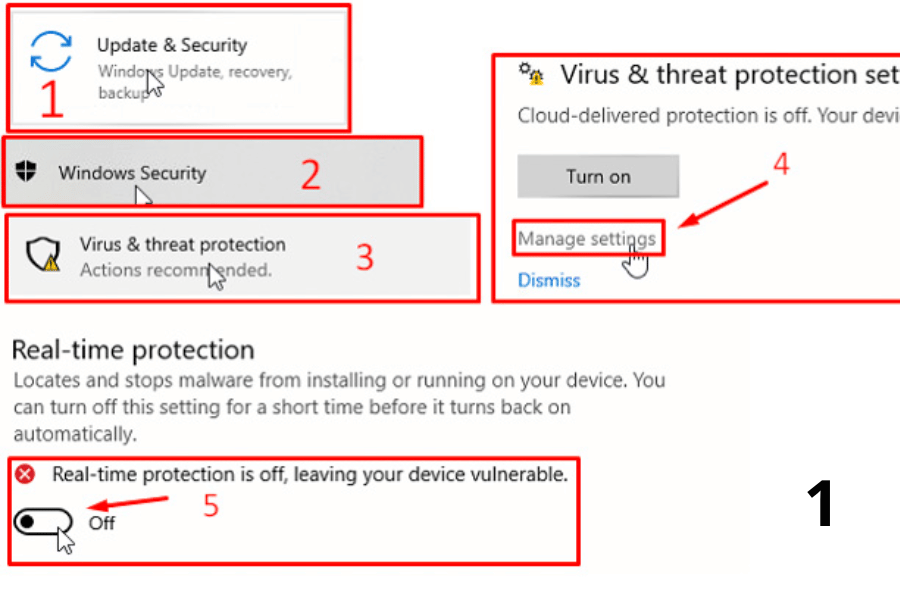The image size is (900, 600).
Task: Click the Update & Security sync arrows icon
Action: (x=51, y=51)
